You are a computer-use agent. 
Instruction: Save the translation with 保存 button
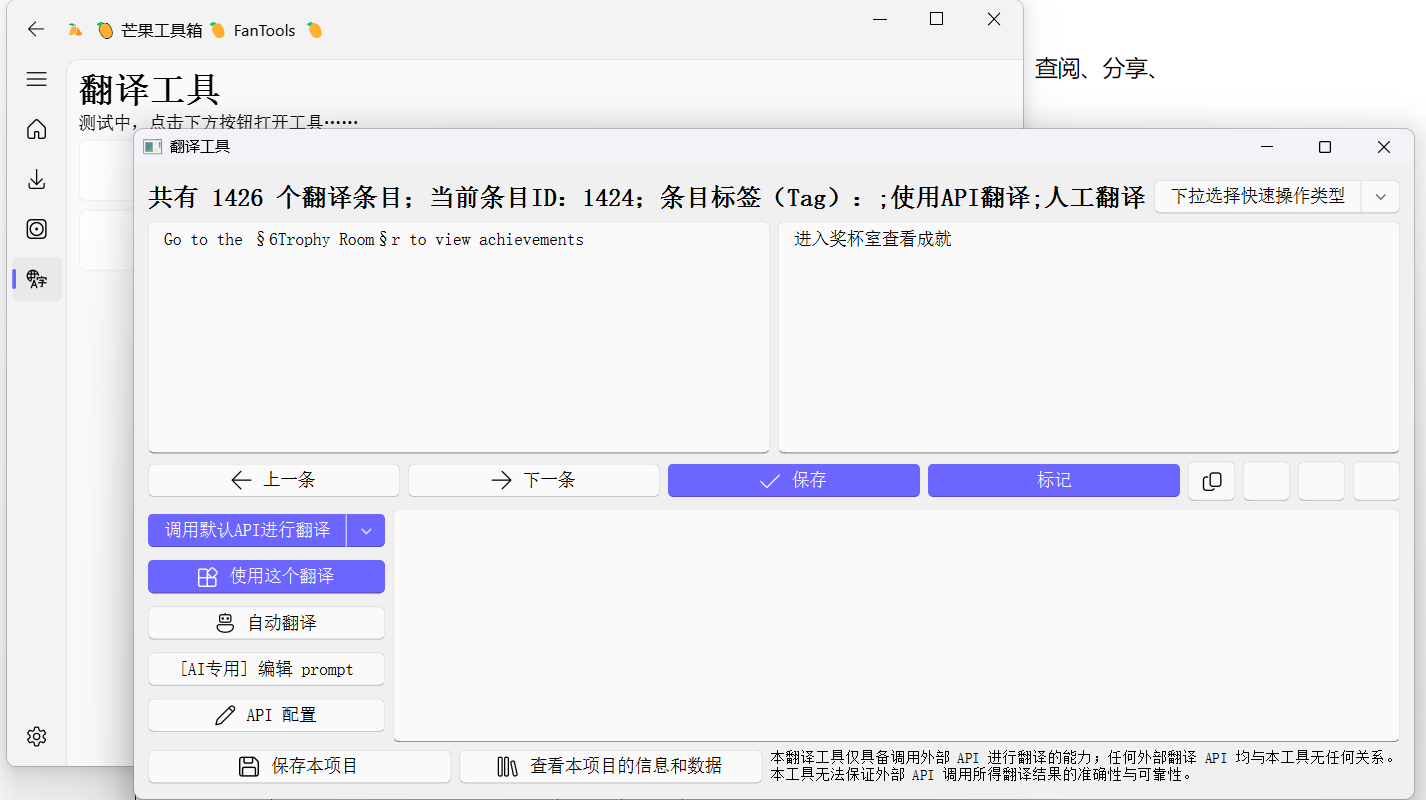(793, 481)
